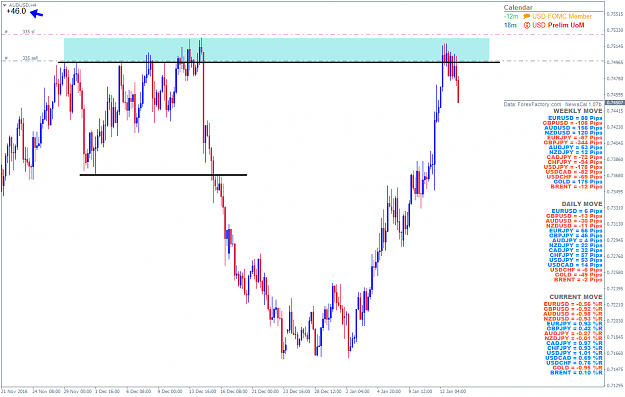Click USDCHF = 0.76 %R current row
Viewport: 625px width, 397px height.
click(x=574, y=363)
